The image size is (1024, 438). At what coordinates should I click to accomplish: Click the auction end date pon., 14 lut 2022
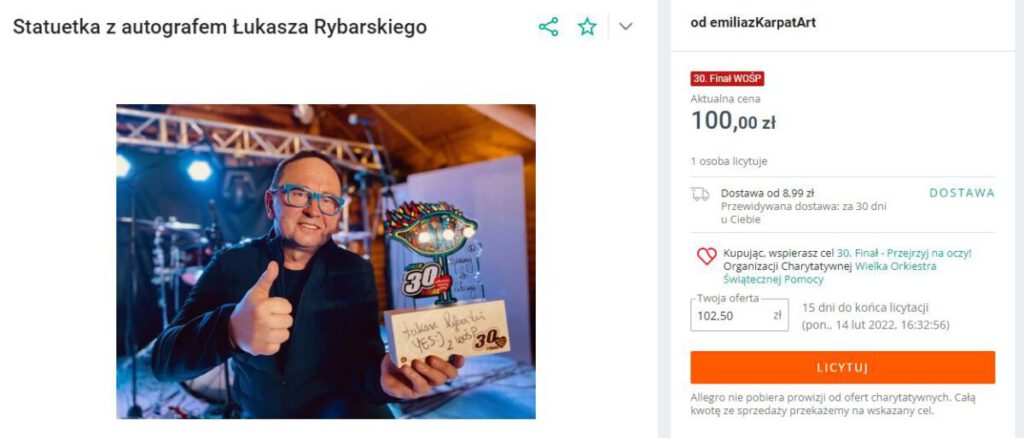[875, 324]
